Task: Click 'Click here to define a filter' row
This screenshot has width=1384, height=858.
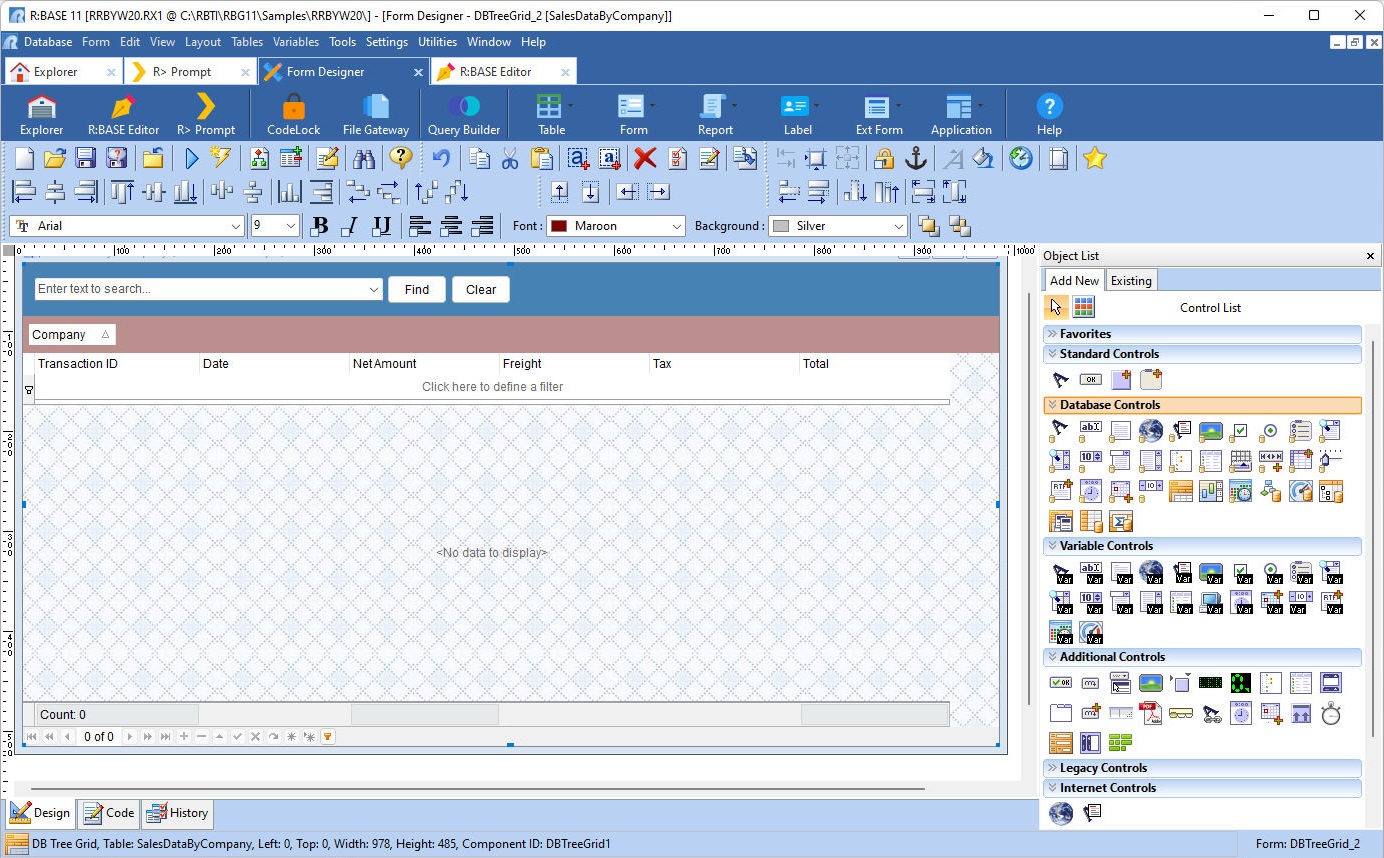Action: (492, 387)
